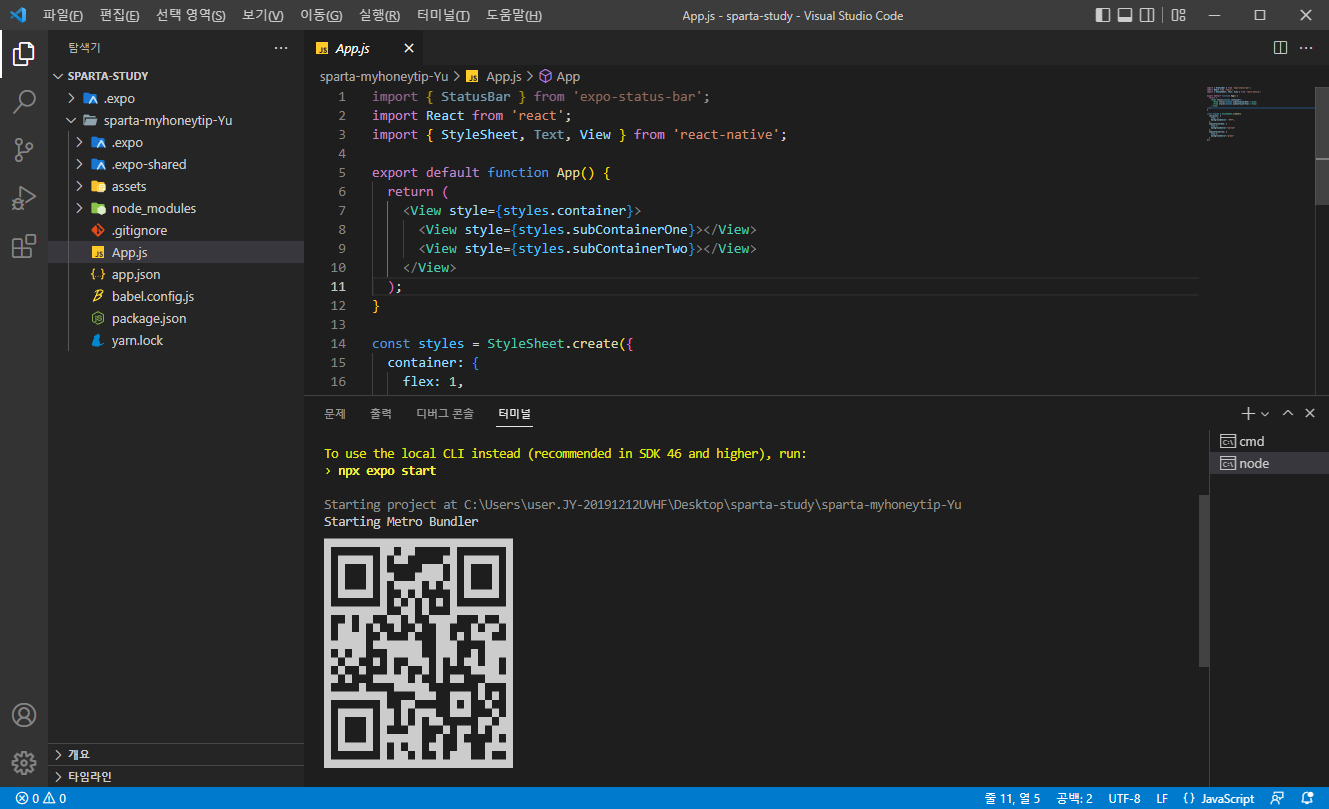The image size is (1329, 809).
Task: Open babel.config.js in the explorer
Action: coord(176,296)
